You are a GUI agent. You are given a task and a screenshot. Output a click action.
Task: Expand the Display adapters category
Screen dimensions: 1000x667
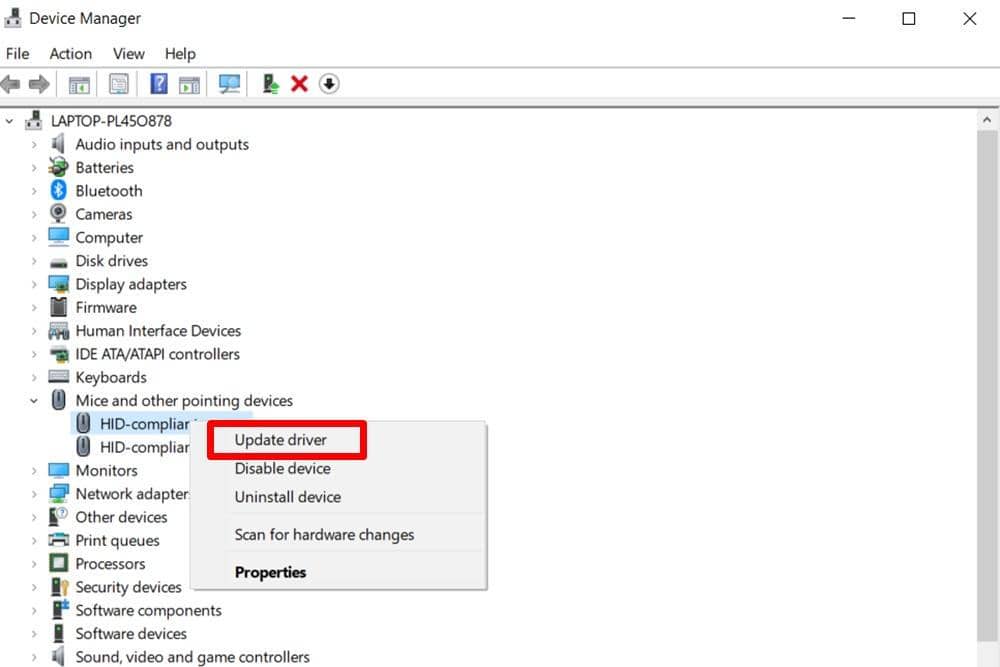point(34,284)
